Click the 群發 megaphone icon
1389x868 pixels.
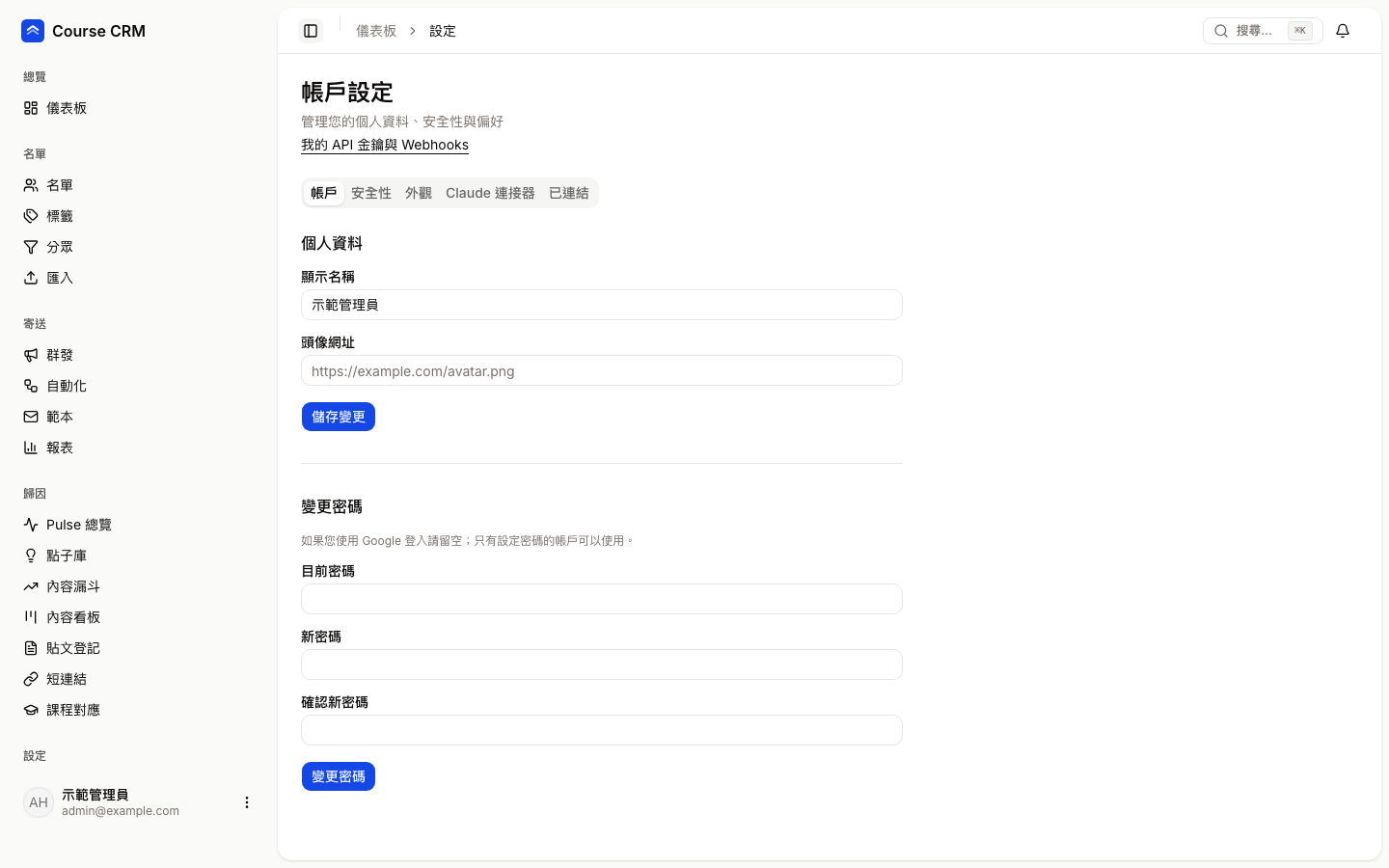pyautogui.click(x=31, y=355)
